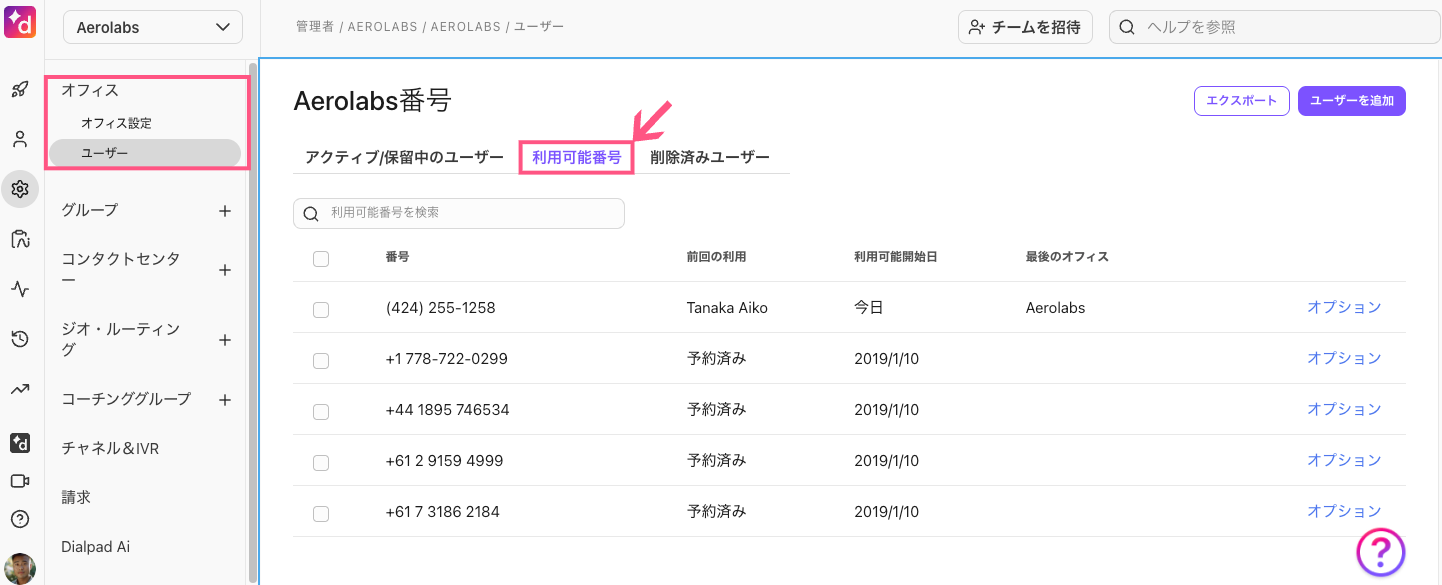
Task: Click the user avatar photo
Action: pos(19,568)
